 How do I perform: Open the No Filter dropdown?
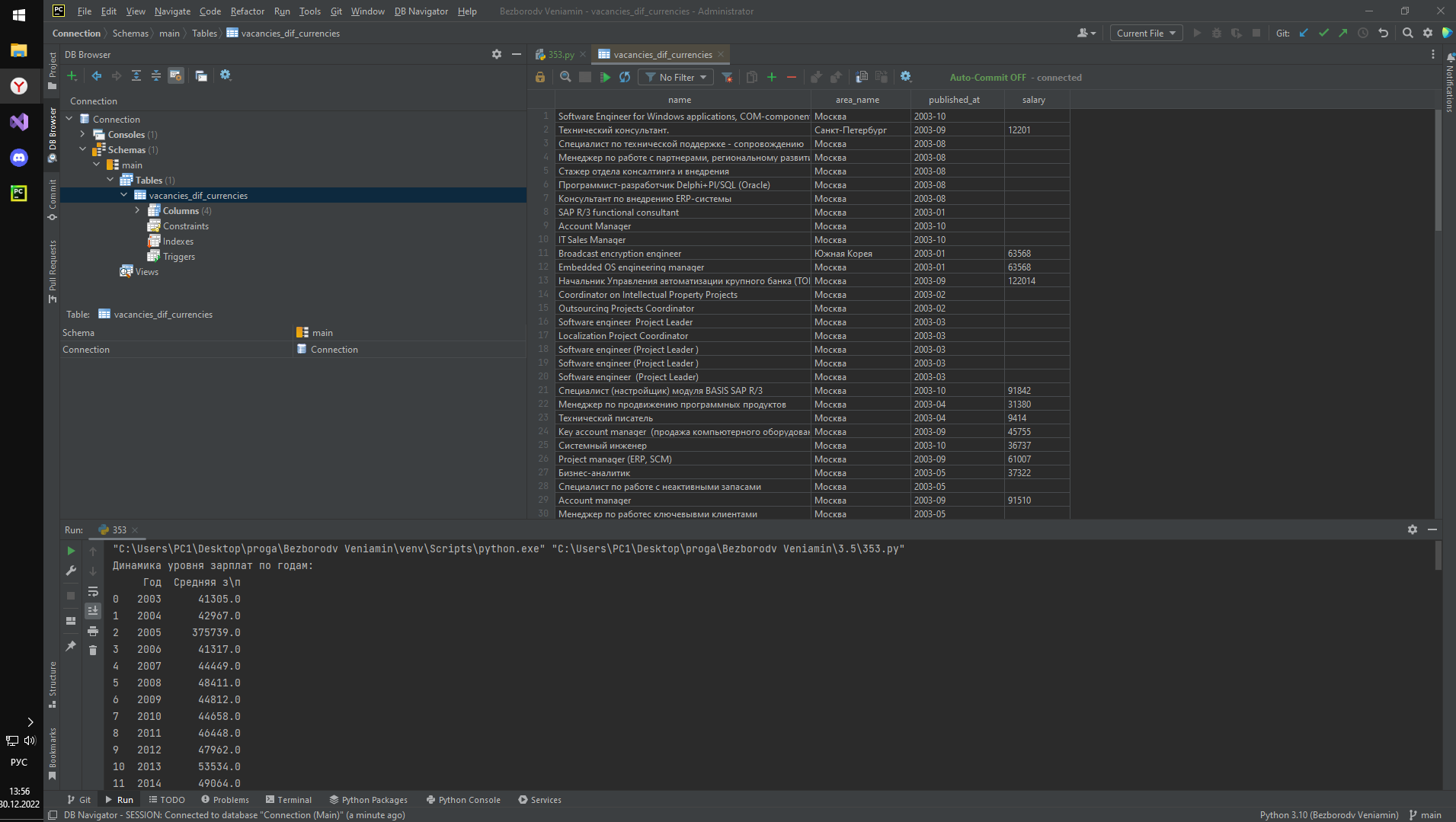675,77
